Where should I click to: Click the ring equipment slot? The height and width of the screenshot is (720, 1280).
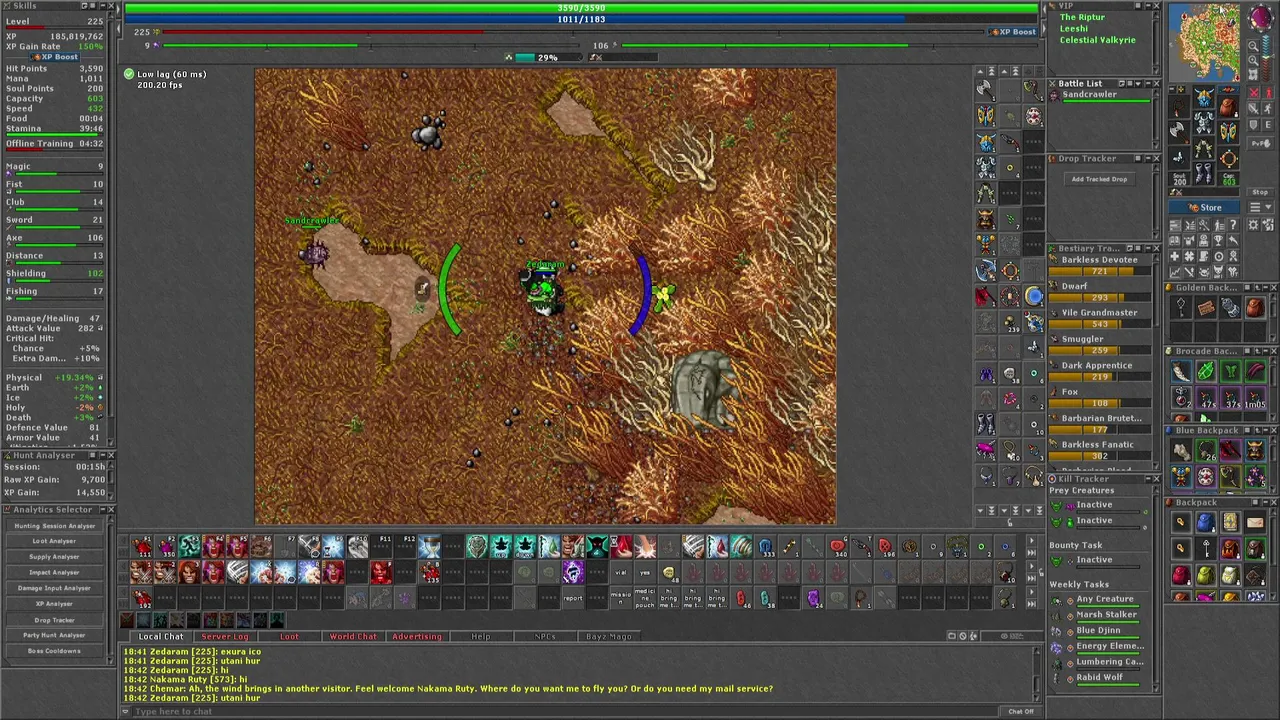1178,157
